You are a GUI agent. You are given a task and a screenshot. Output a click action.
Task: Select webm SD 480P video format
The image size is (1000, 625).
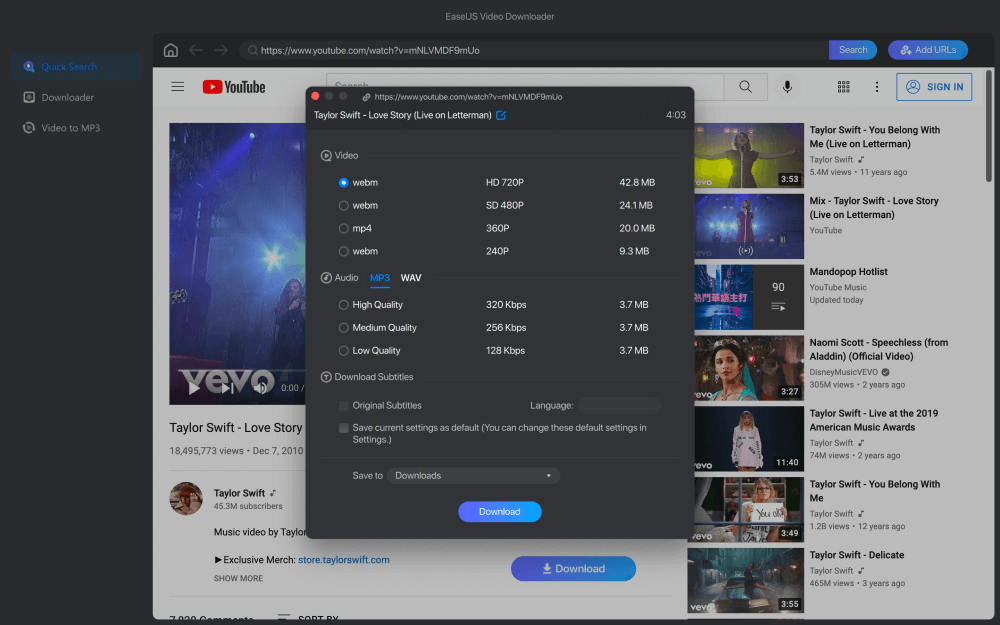pyautogui.click(x=344, y=205)
